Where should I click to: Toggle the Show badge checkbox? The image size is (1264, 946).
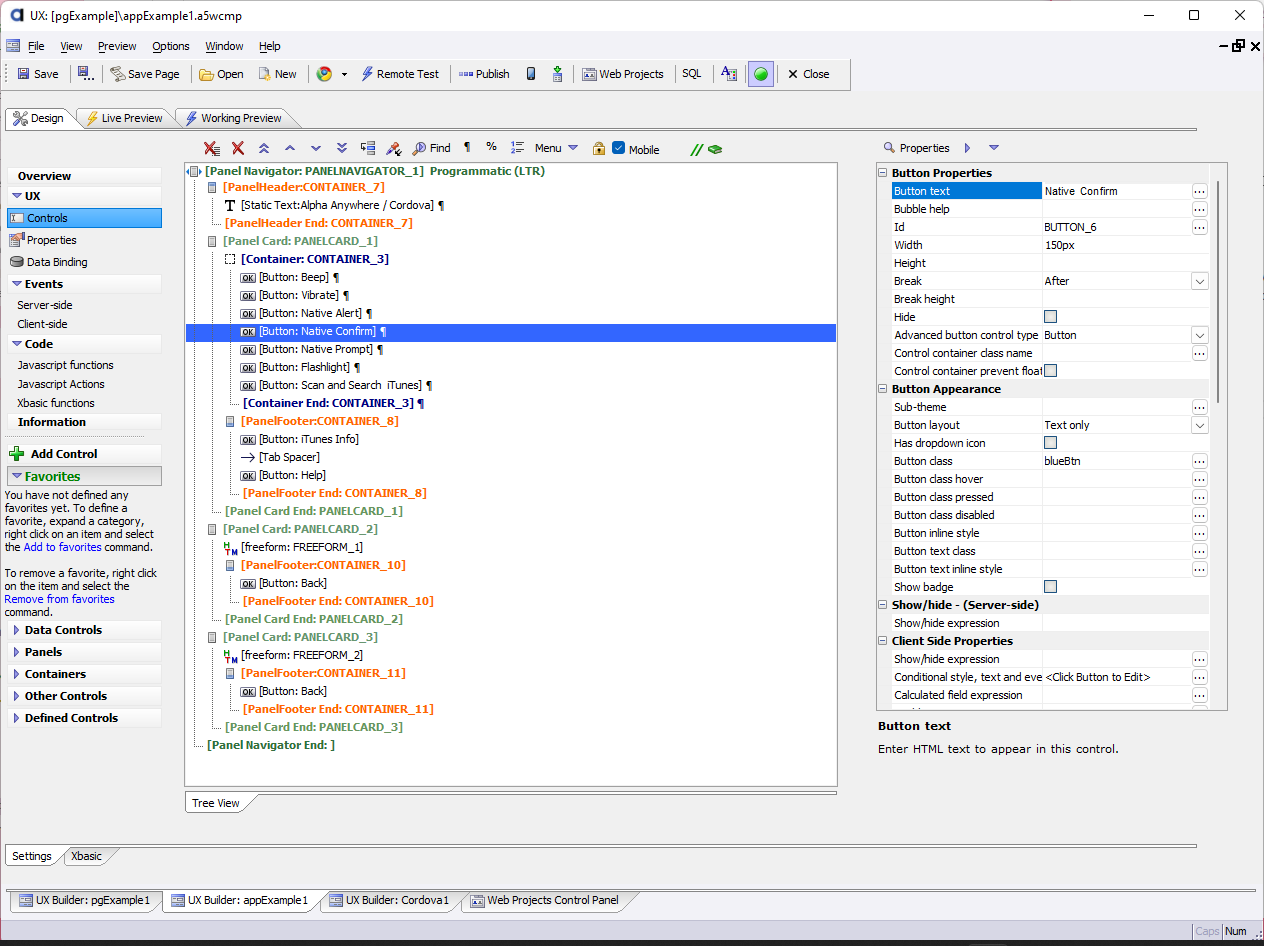pos(1050,587)
